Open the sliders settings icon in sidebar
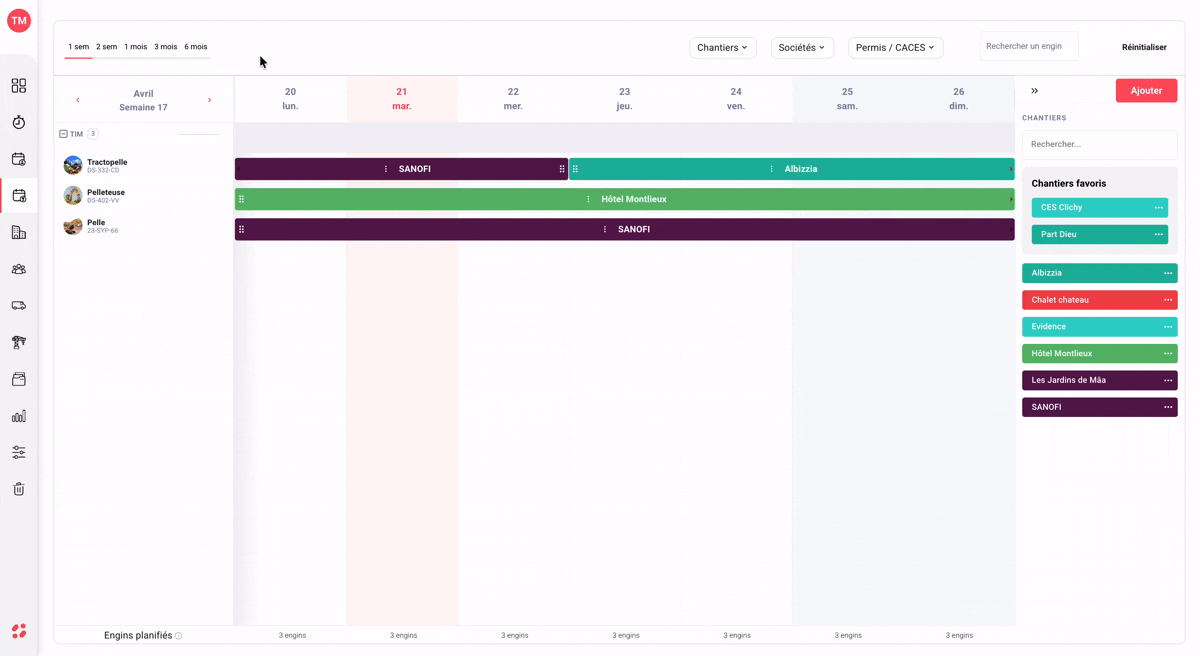1200x656 pixels. pos(19,452)
